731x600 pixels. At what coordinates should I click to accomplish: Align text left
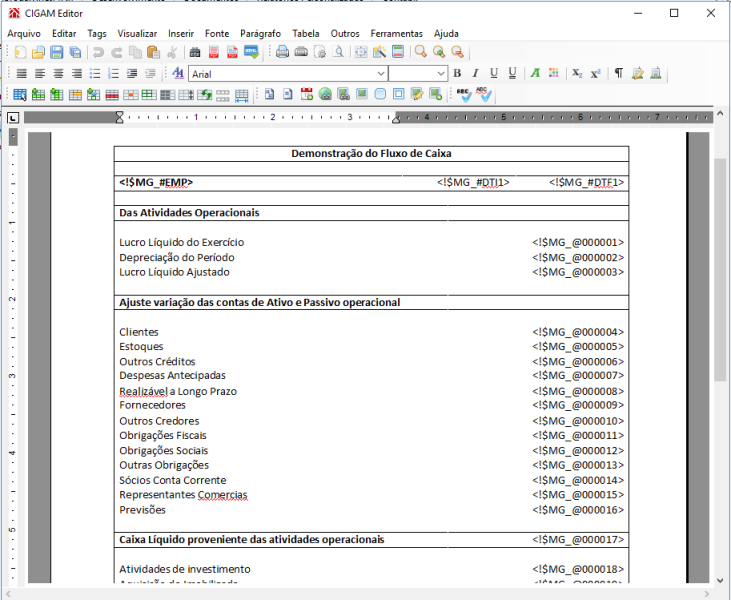pos(40,74)
